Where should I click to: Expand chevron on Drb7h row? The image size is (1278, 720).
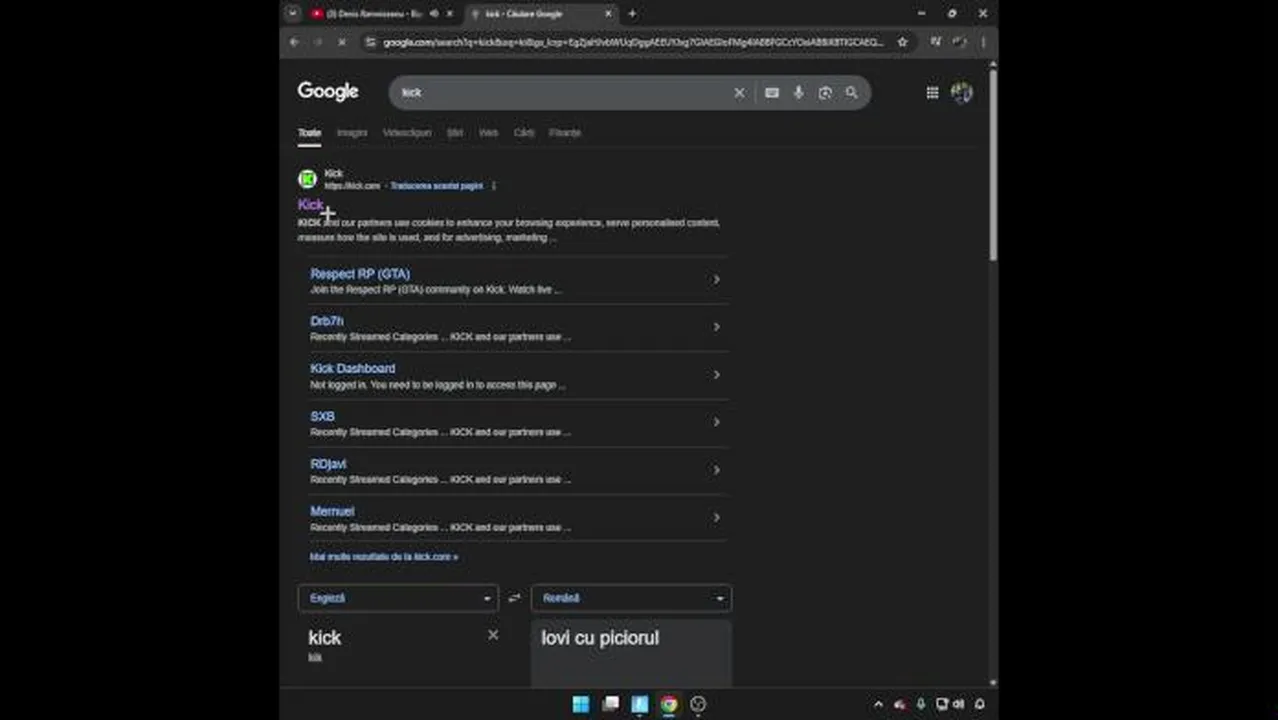point(716,327)
